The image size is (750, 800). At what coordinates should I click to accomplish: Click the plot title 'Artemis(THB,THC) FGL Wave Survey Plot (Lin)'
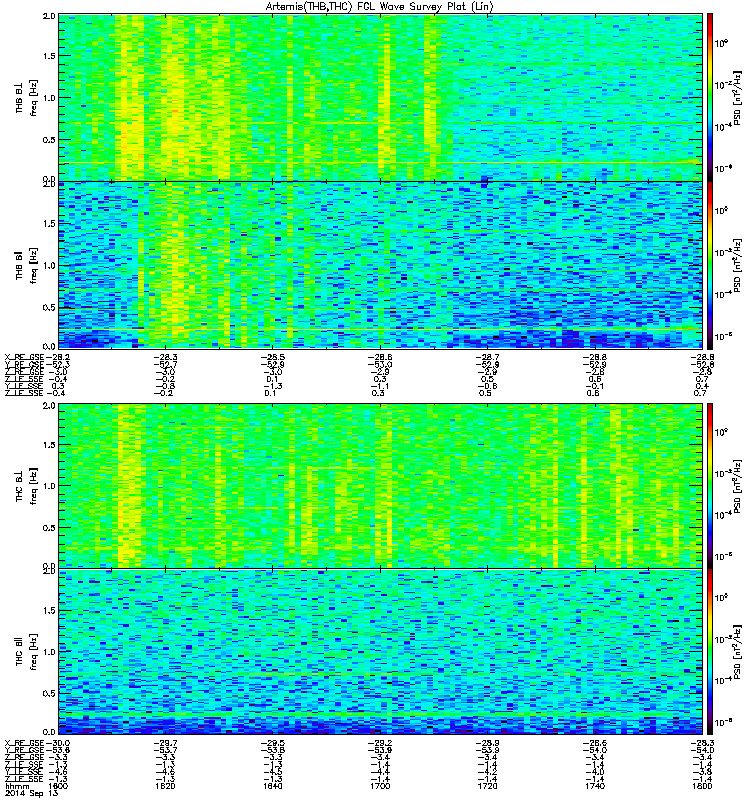pos(380,7)
